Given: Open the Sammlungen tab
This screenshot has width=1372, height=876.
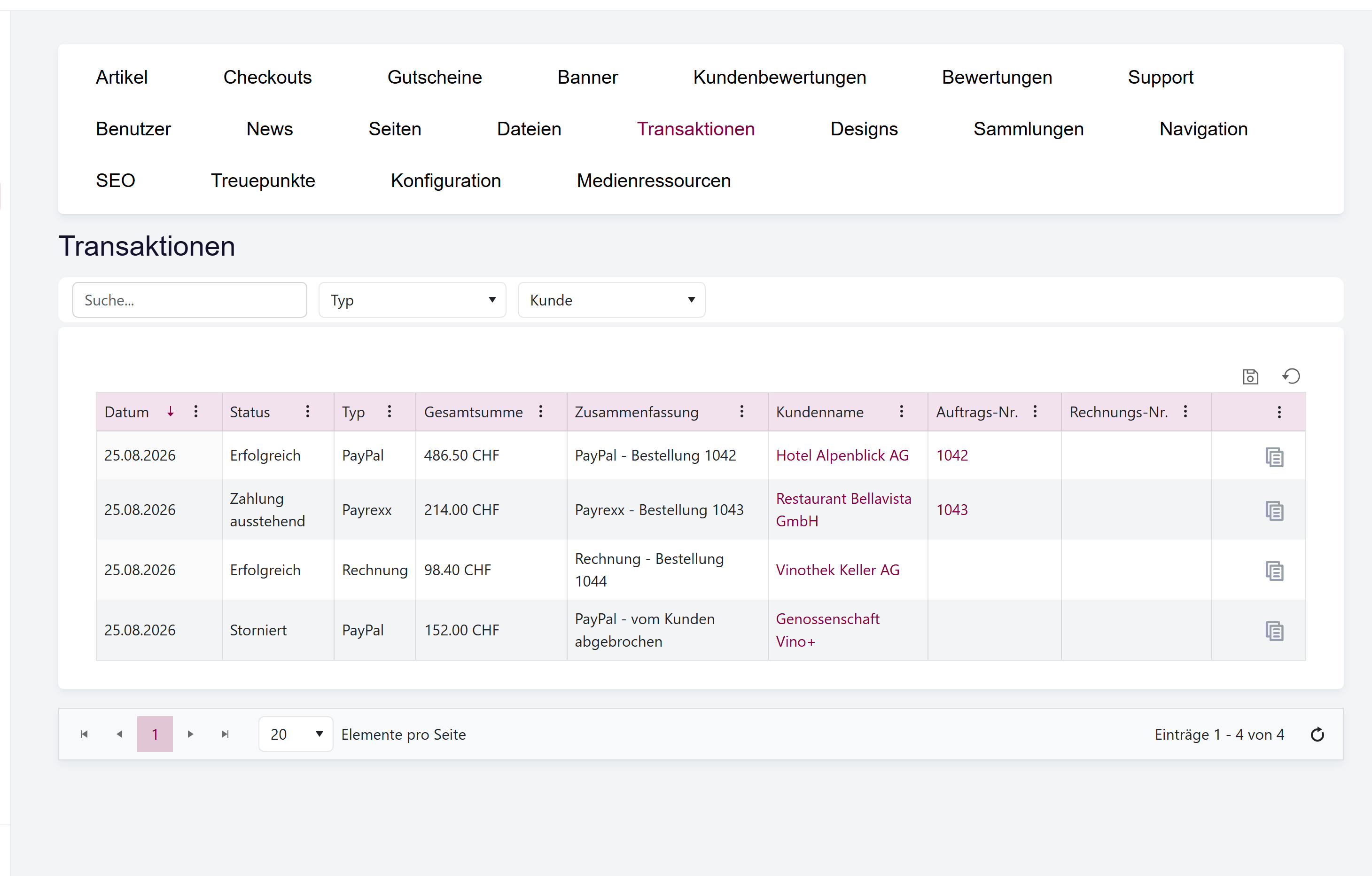Looking at the screenshot, I should pos(1029,129).
